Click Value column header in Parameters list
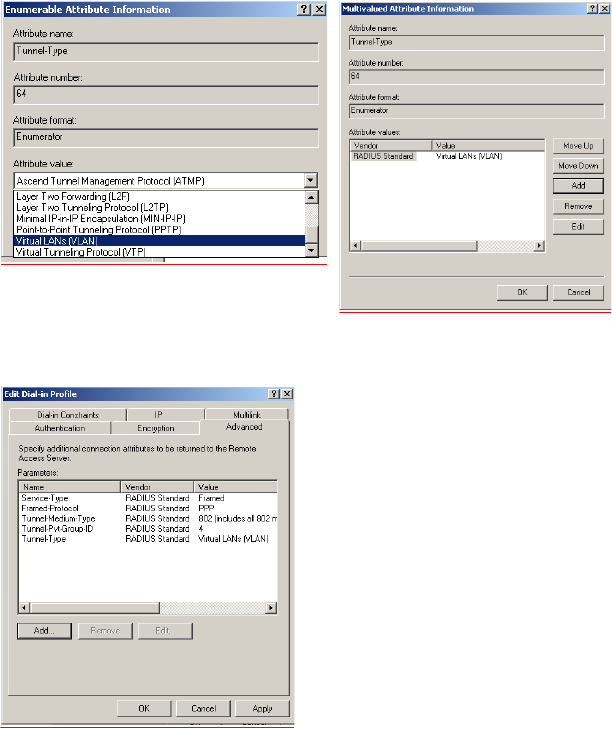Viewport: 612px width, 729px height. pos(235,487)
